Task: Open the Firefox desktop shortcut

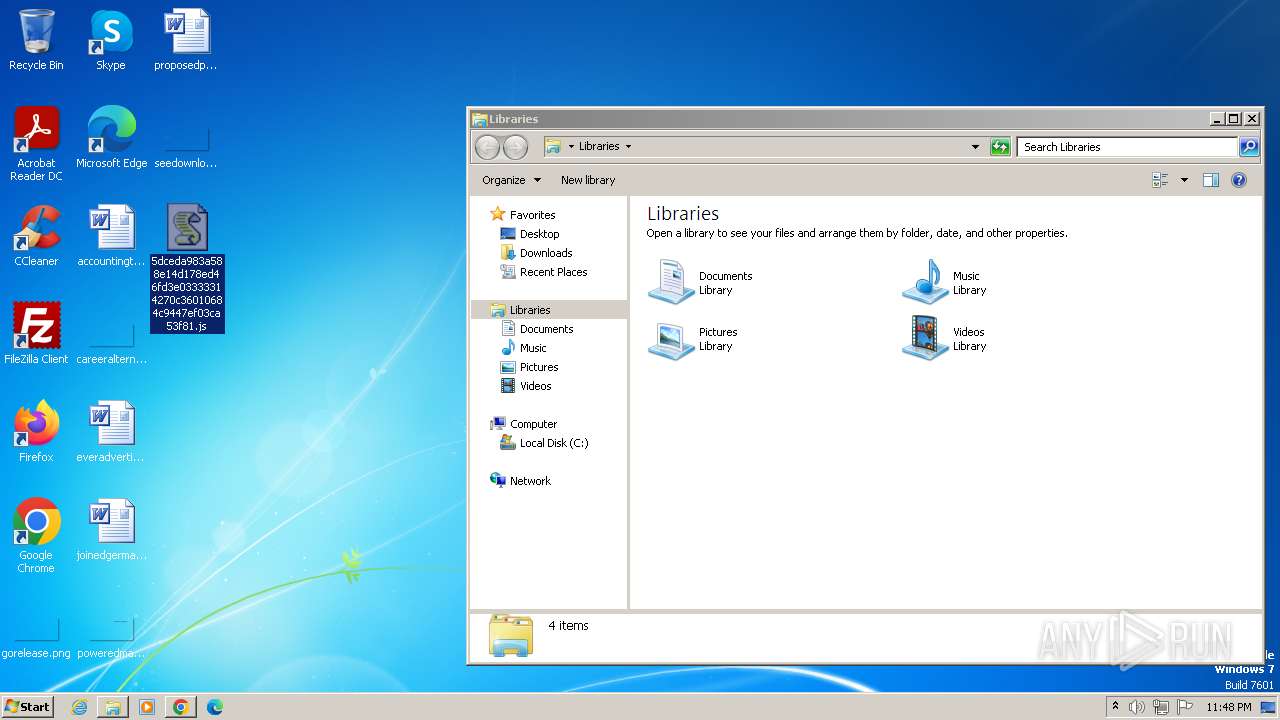Action: coord(36,432)
